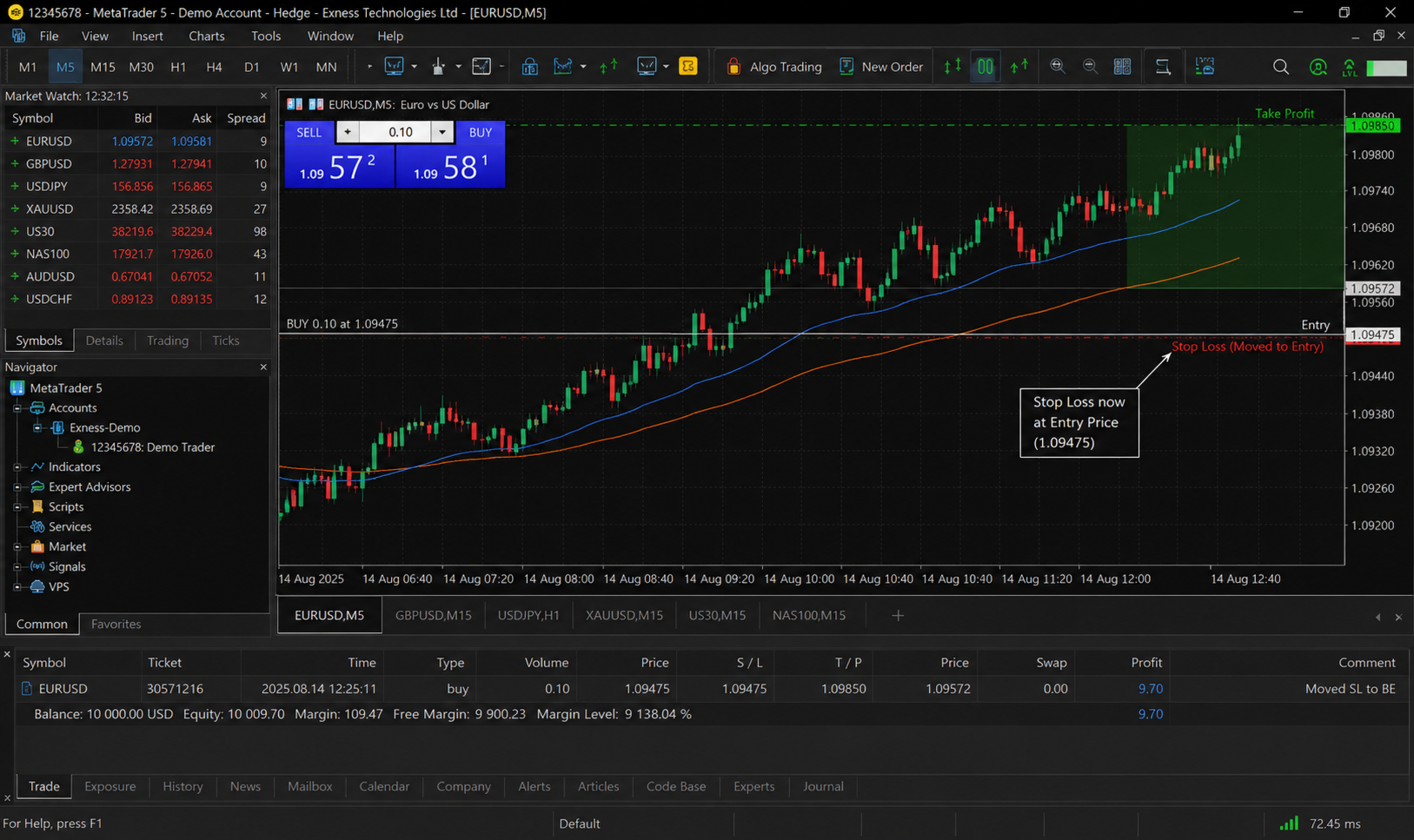Click the green Take Profit price label
The height and width of the screenshot is (840, 1414).
point(1371,126)
